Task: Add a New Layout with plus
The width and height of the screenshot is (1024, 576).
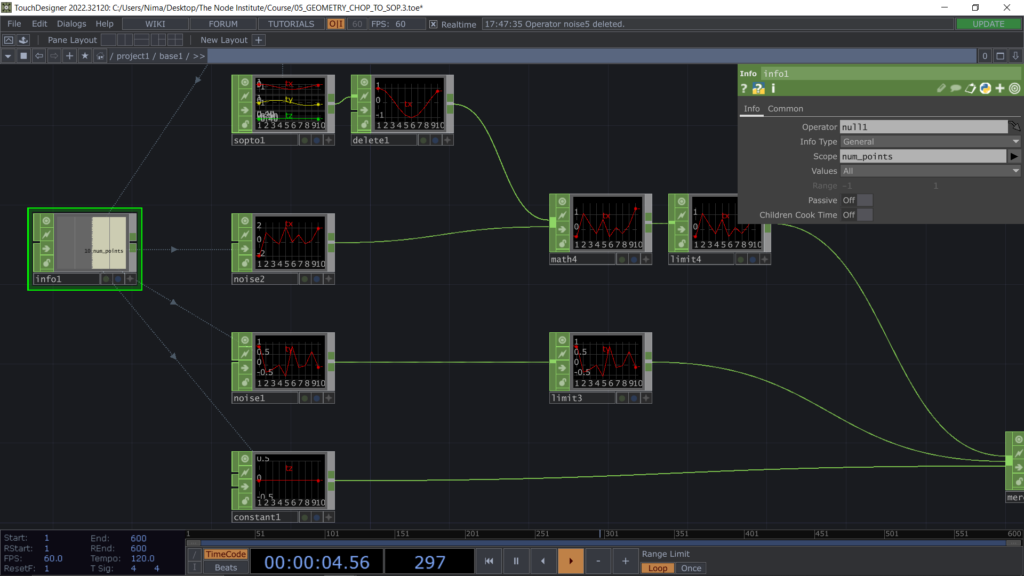Action: click(259, 40)
